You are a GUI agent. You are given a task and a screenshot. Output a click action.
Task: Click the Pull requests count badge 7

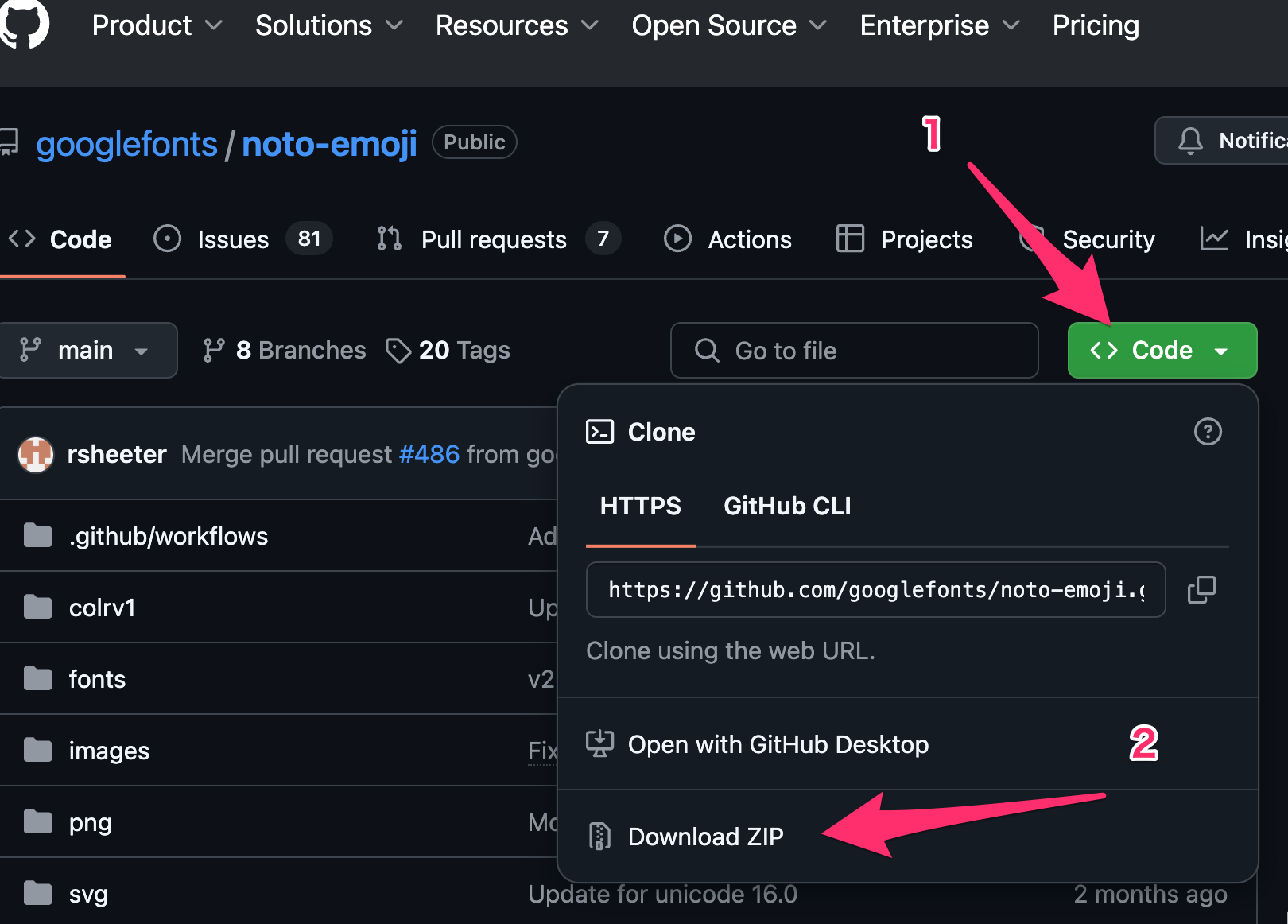point(603,239)
